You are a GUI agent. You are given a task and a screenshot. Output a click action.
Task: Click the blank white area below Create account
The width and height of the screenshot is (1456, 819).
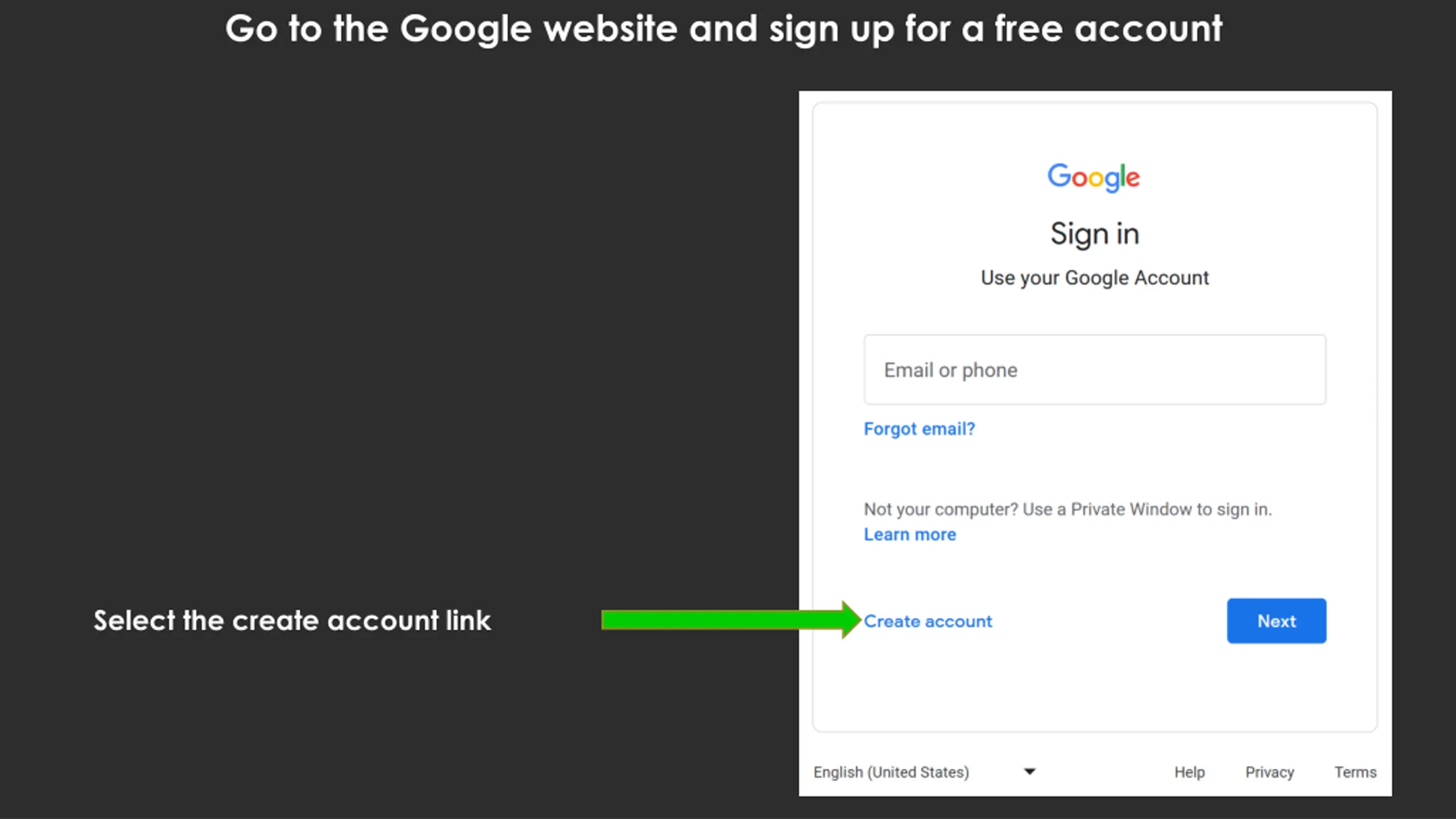[x=1095, y=688]
